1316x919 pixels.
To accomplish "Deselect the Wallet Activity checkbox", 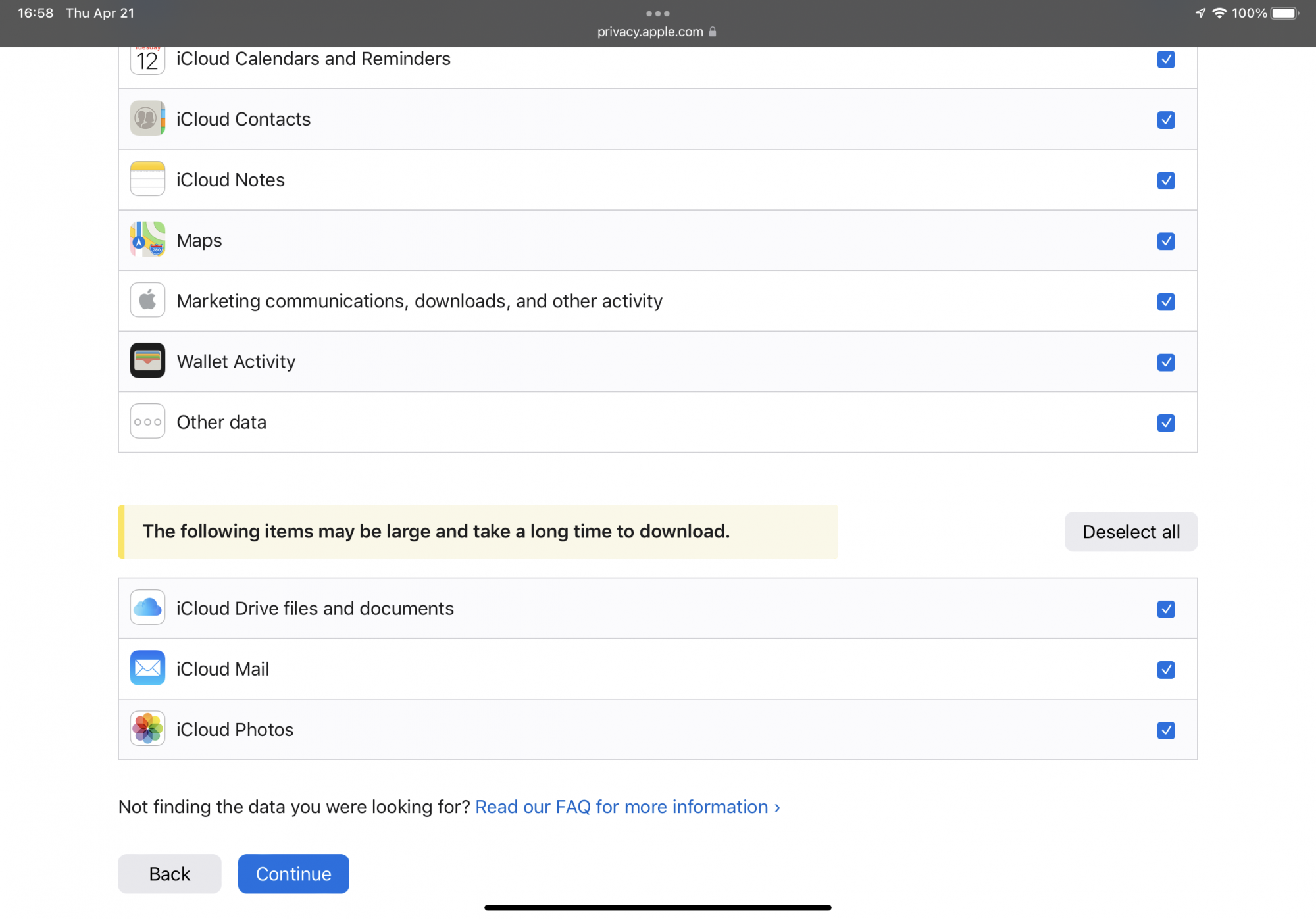I will click(x=1165, y=362).
